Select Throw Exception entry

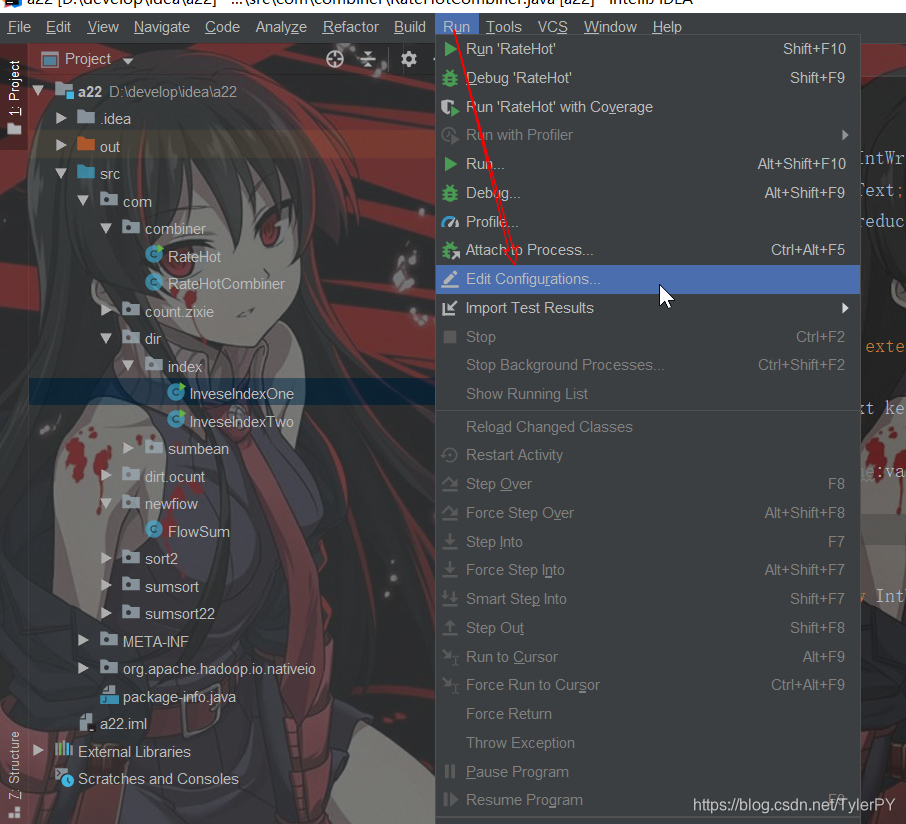648,743
